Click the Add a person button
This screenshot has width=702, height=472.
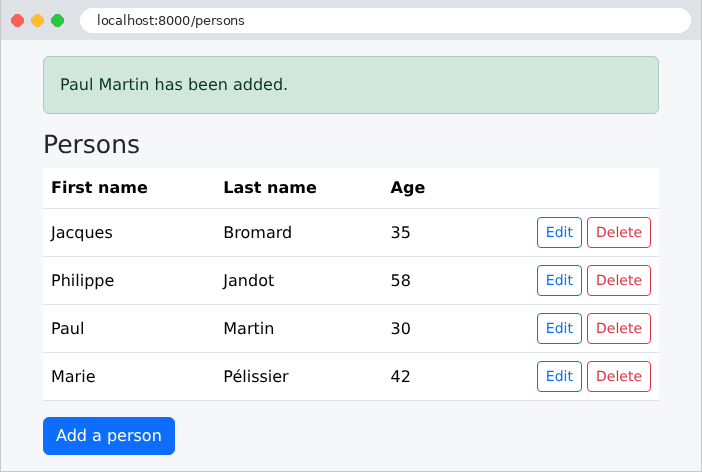[109, 436]
